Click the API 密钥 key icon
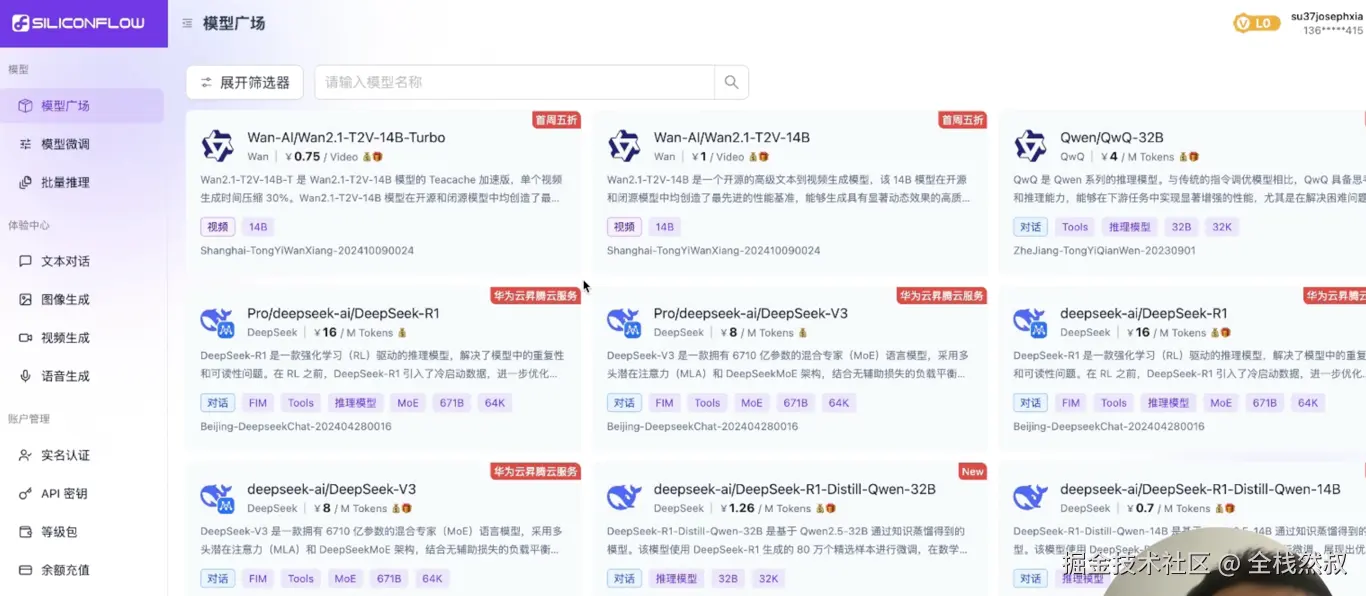This screenshot has width=1366, height=596. (26, 493)
